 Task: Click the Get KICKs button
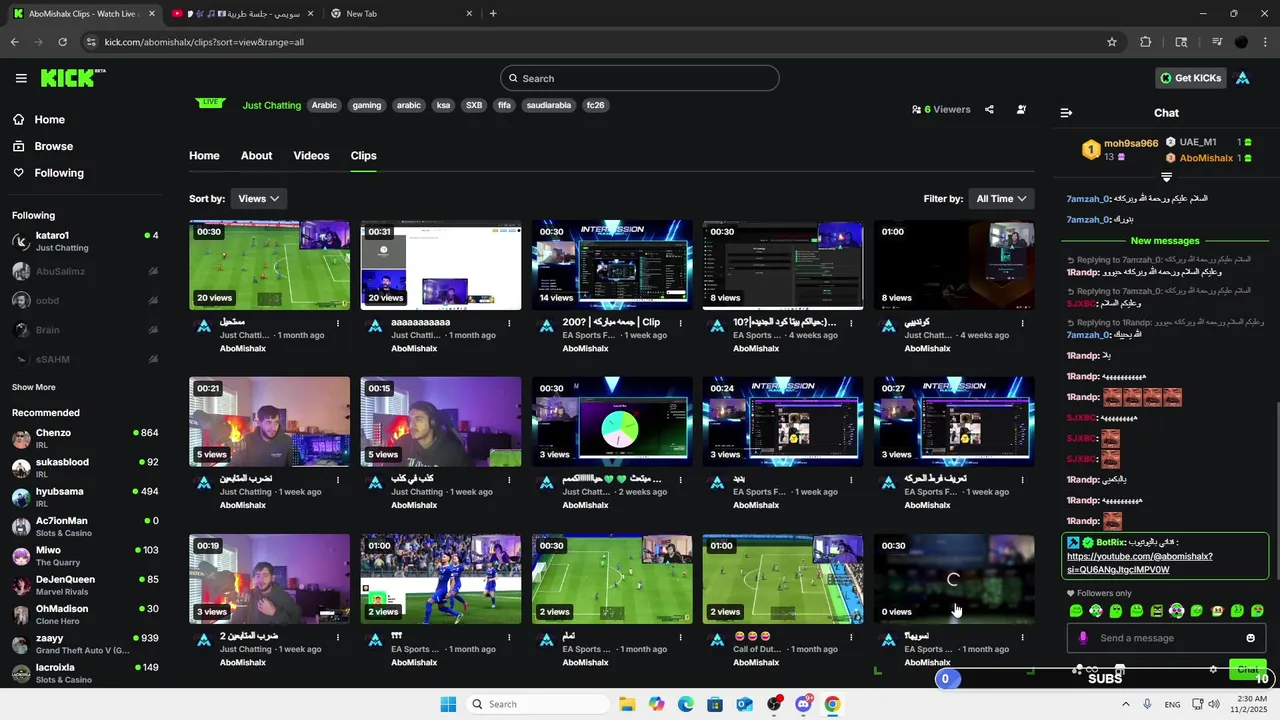(1190, 78)
